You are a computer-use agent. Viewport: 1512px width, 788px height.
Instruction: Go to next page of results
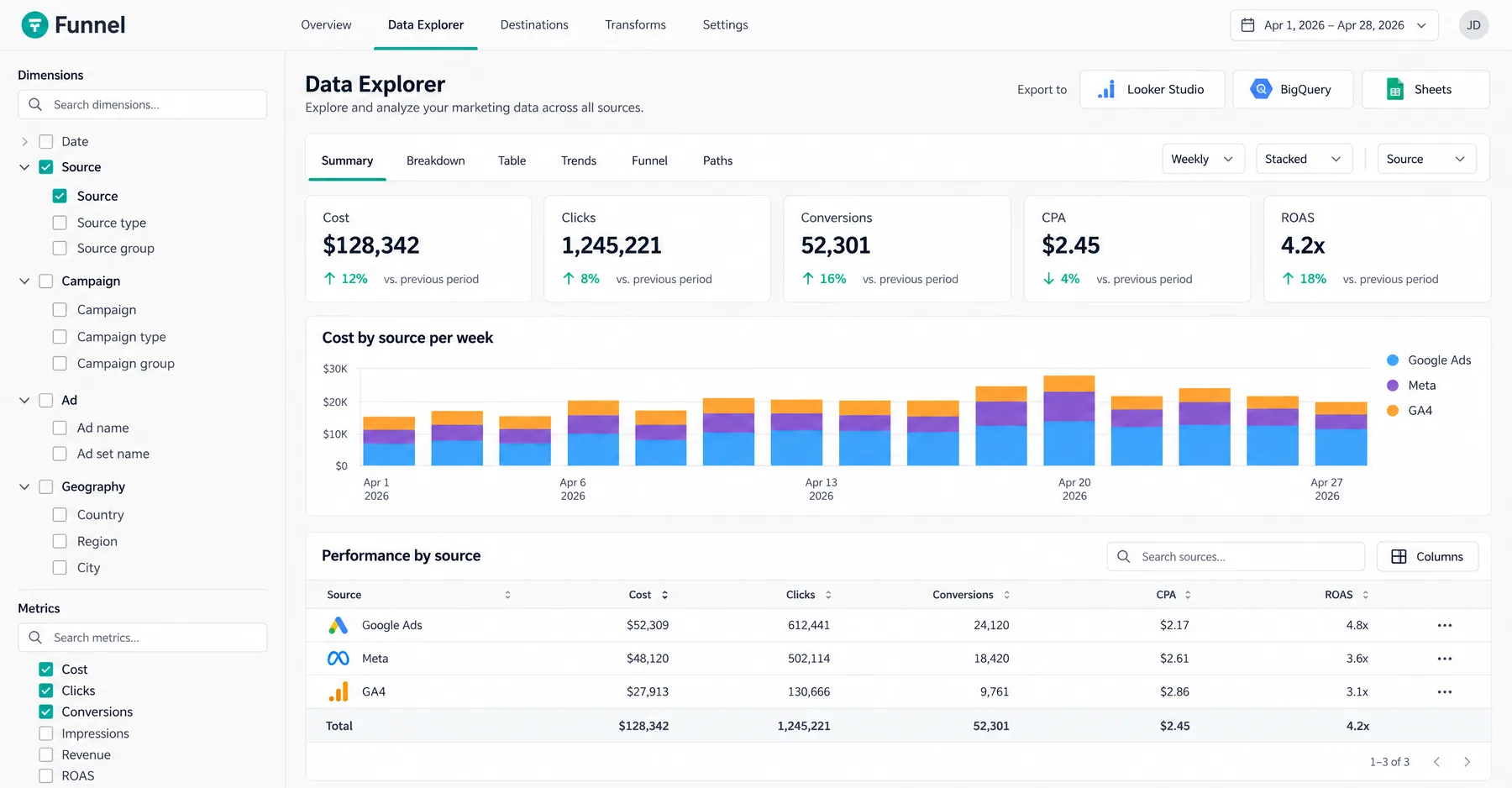click(1467, 762)
